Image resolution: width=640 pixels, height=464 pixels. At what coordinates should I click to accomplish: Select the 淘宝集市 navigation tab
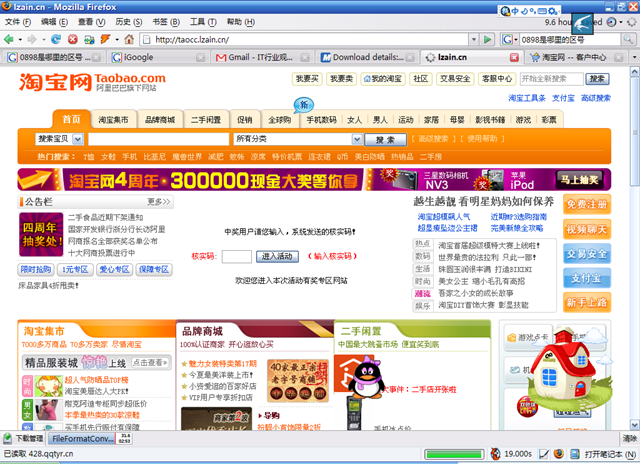(x=113, y=120)
